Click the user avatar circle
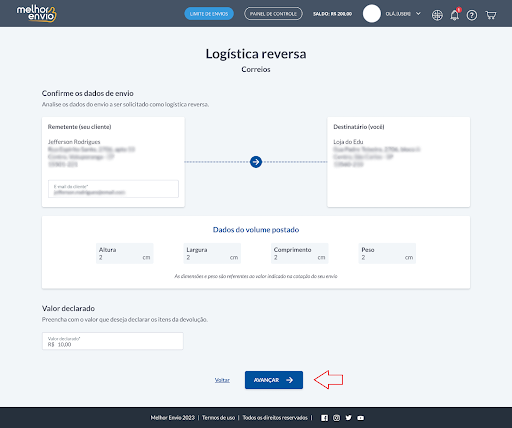This screenshot has height=428, width=512. coord(372,14)
